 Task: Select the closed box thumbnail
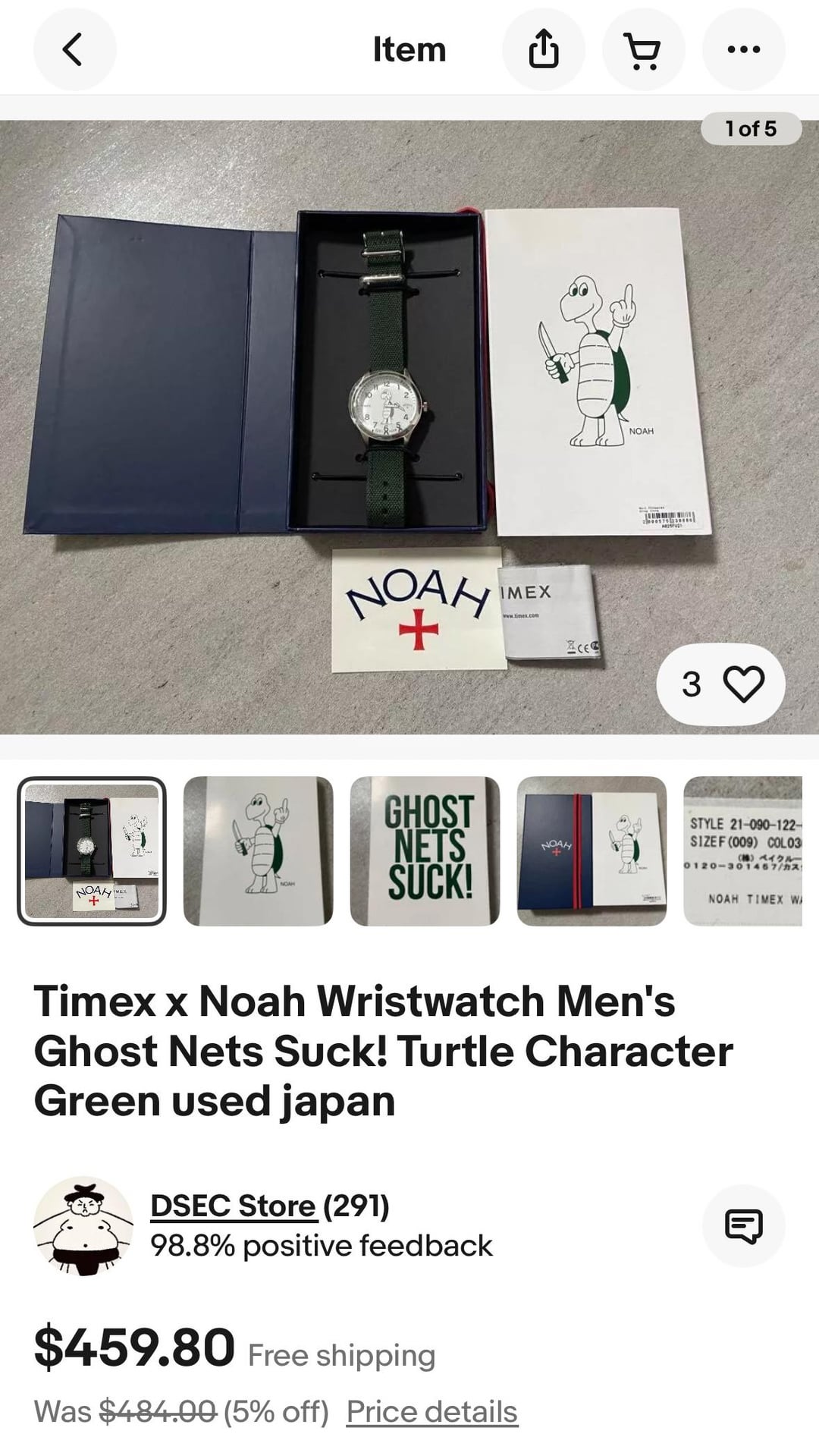[592, 851]
